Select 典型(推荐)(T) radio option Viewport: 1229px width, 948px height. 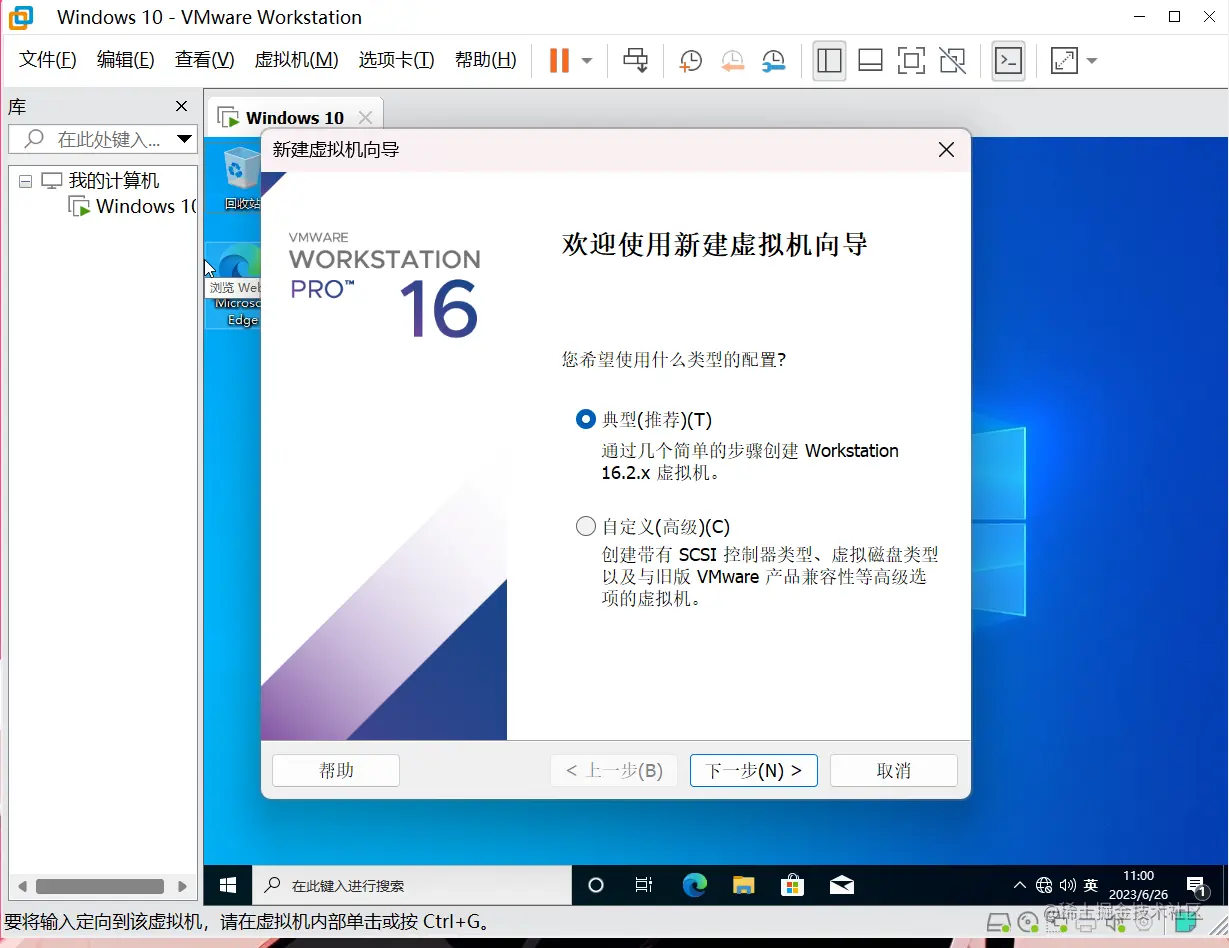click(586, 420)
